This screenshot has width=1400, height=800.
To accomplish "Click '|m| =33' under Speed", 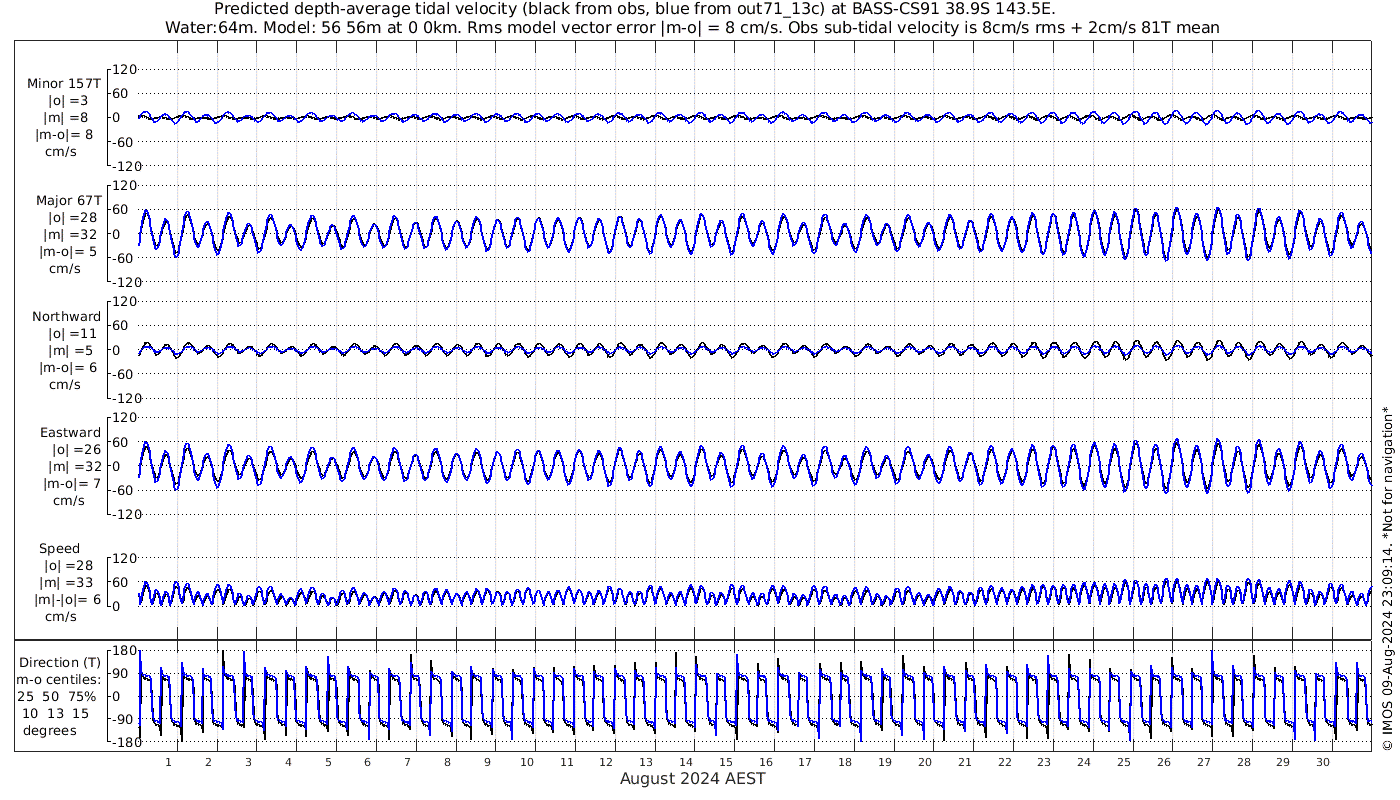I will tap(68, 582).
